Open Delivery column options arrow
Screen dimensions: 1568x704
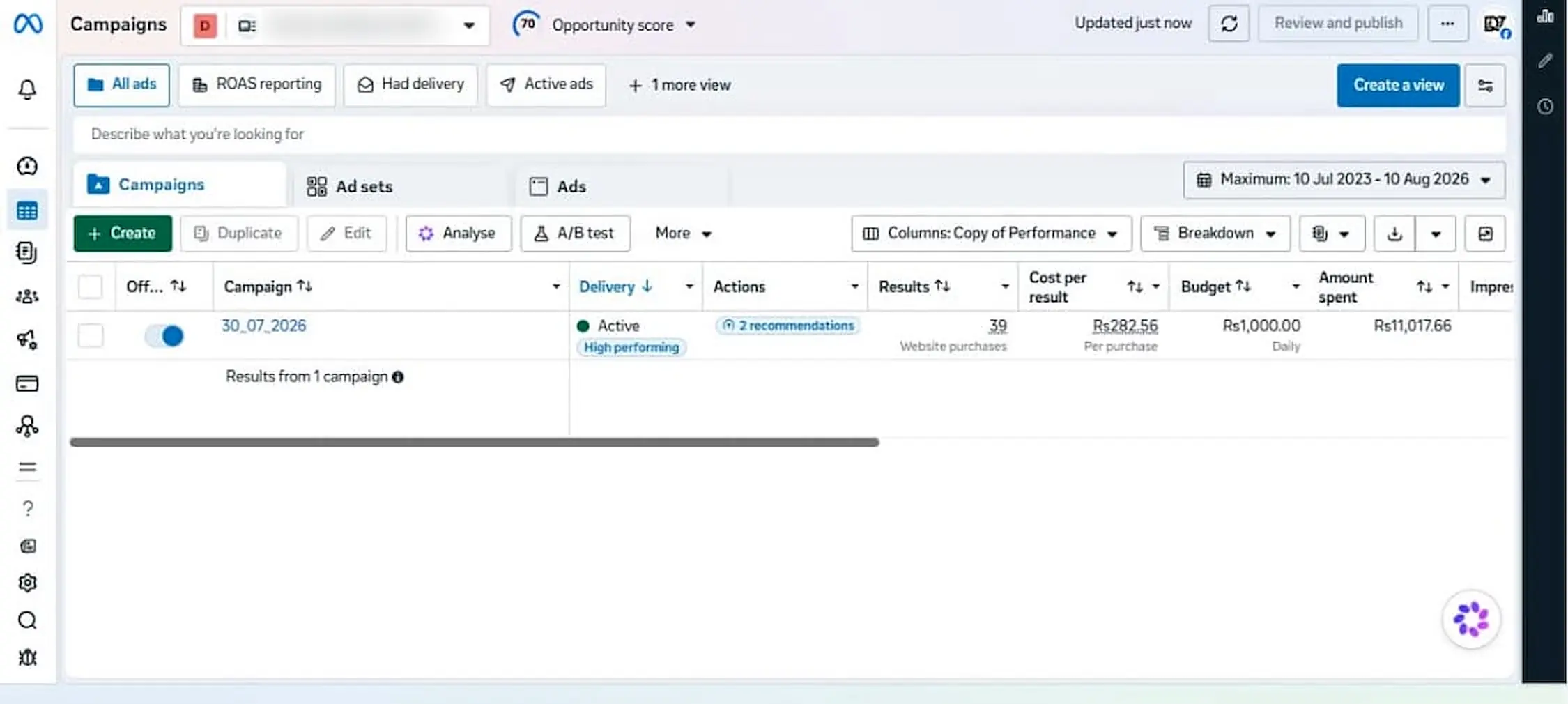click(x=689, y=286)
